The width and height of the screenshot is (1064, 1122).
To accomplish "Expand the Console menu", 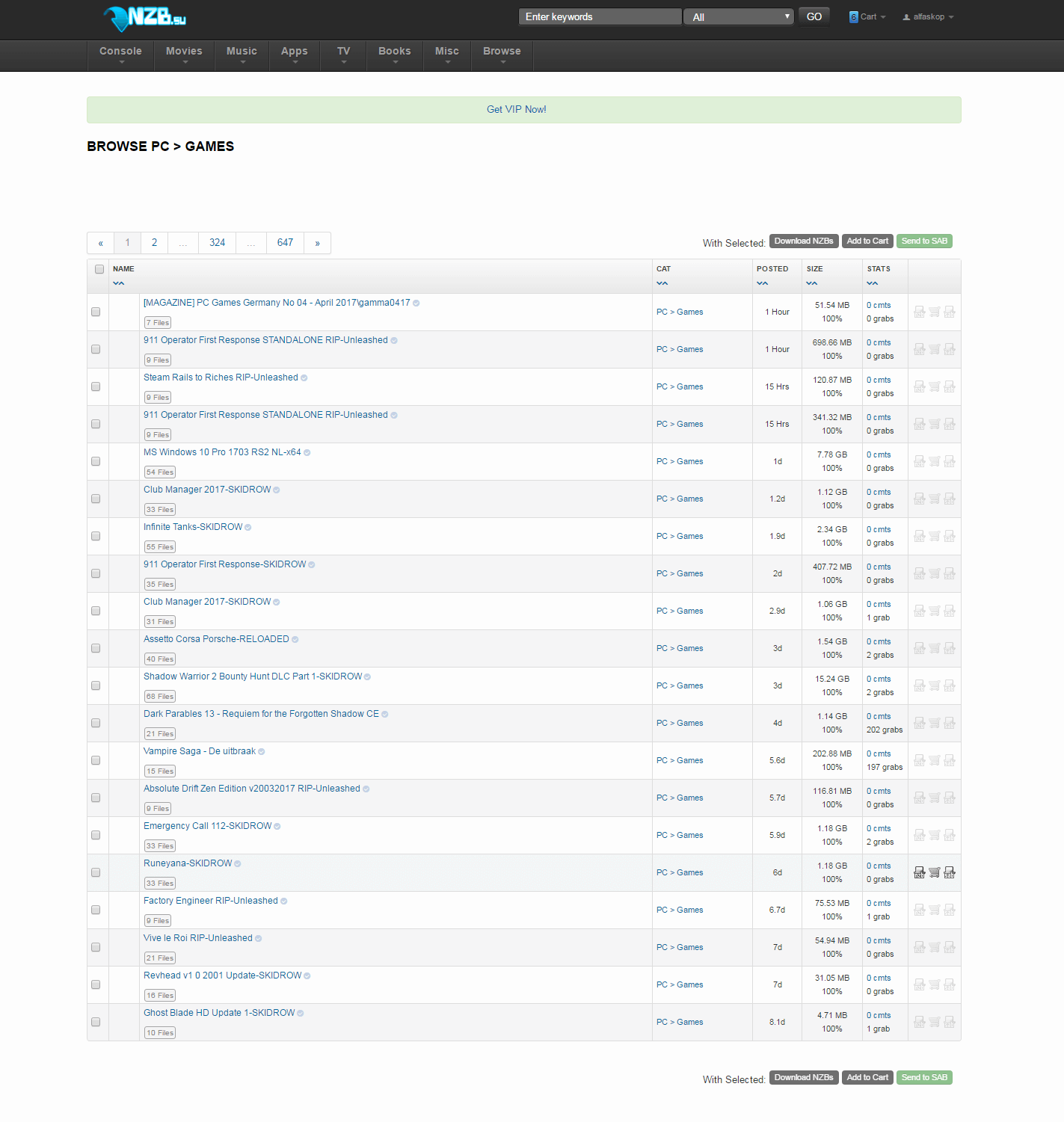I will [x=120, y=55].
